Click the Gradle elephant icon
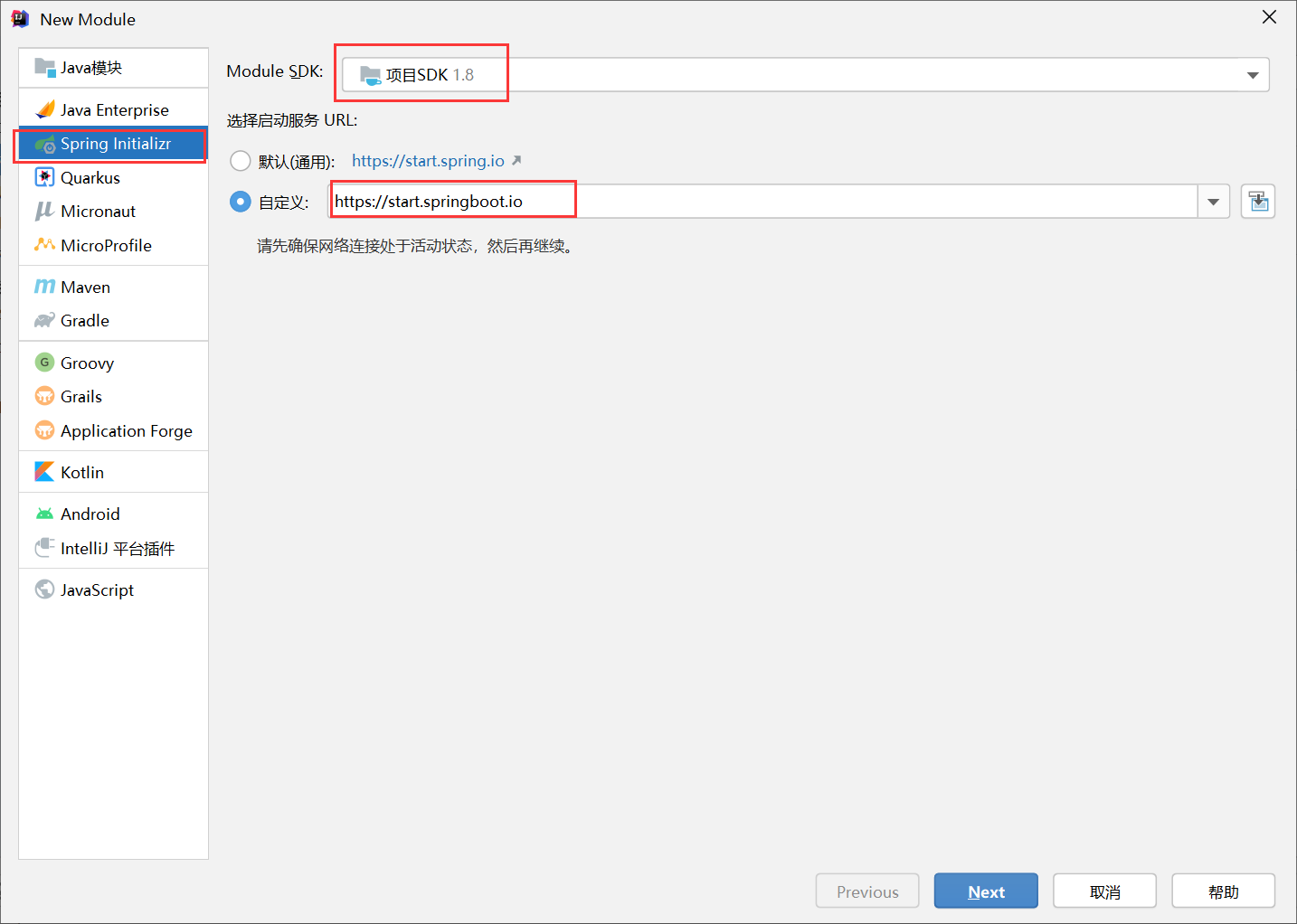 [x=44, y=320]
